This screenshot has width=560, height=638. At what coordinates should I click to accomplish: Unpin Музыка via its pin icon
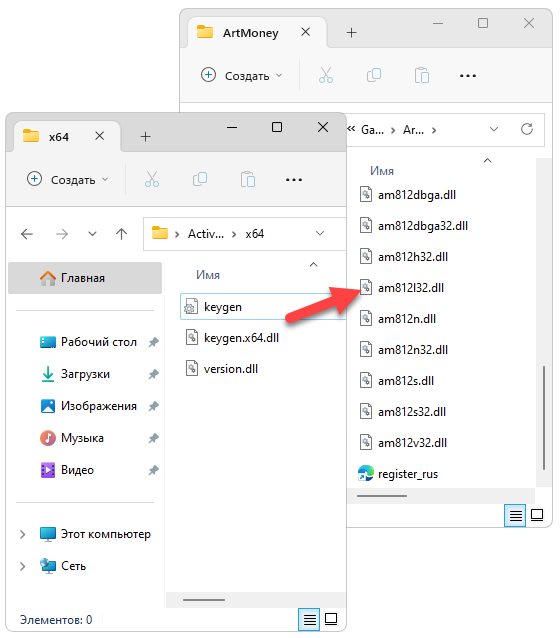[153, 438]
